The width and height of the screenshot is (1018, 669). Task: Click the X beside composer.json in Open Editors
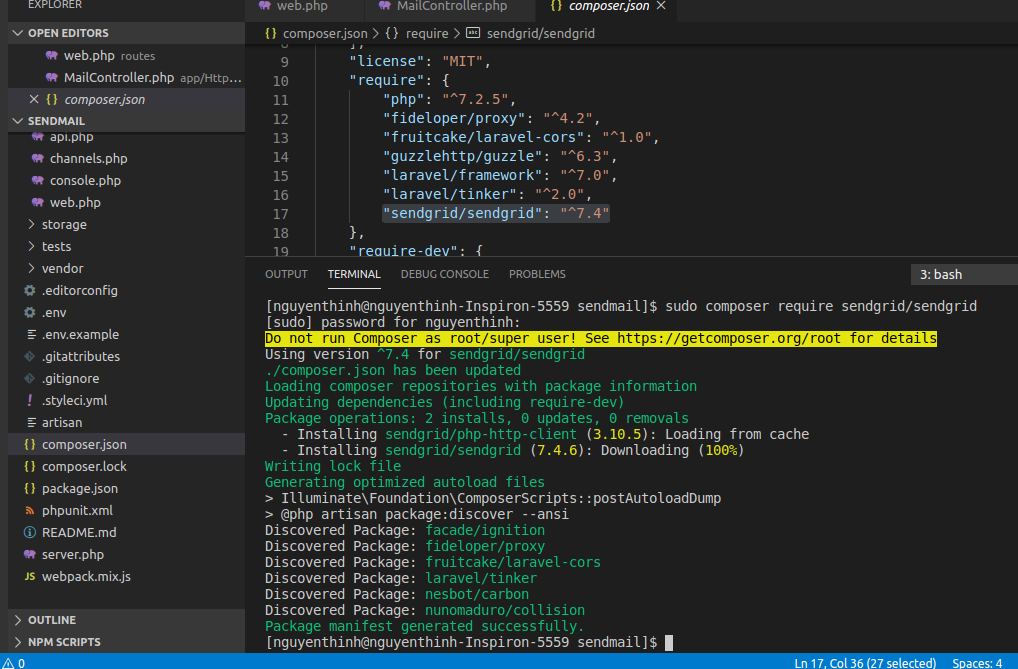[x=34, y=100]
